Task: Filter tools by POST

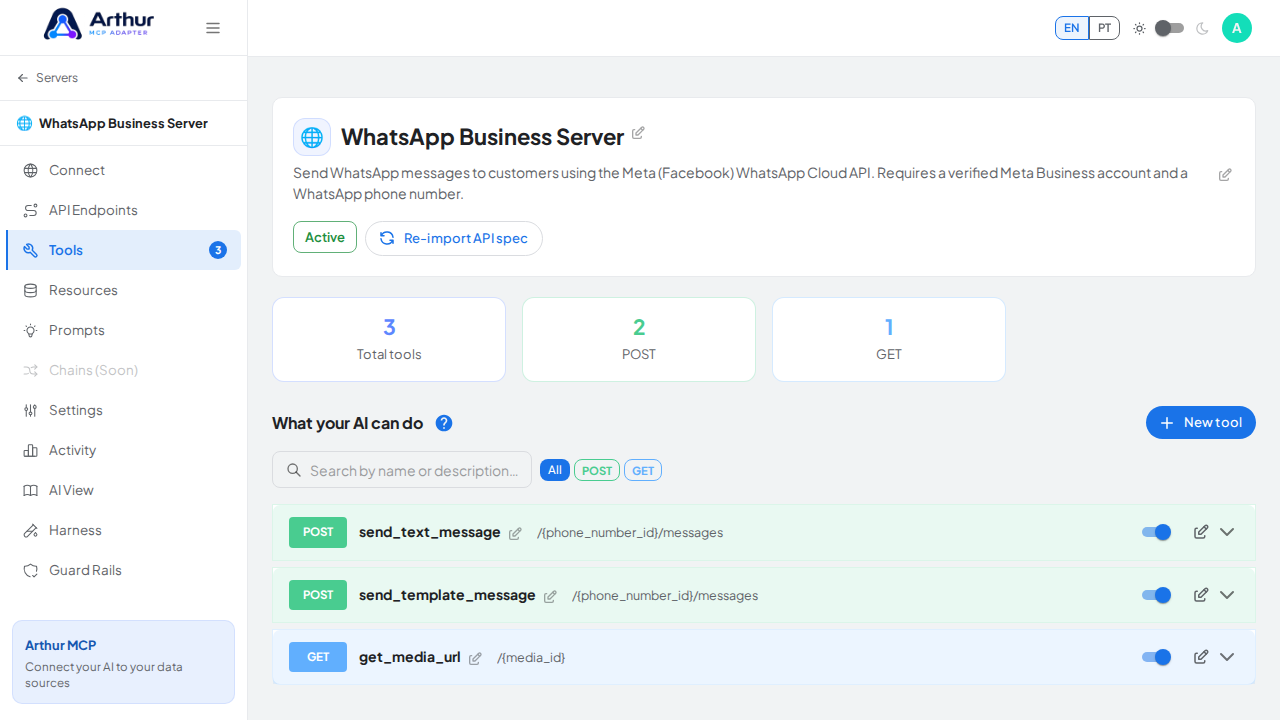Action: point(597,470)
